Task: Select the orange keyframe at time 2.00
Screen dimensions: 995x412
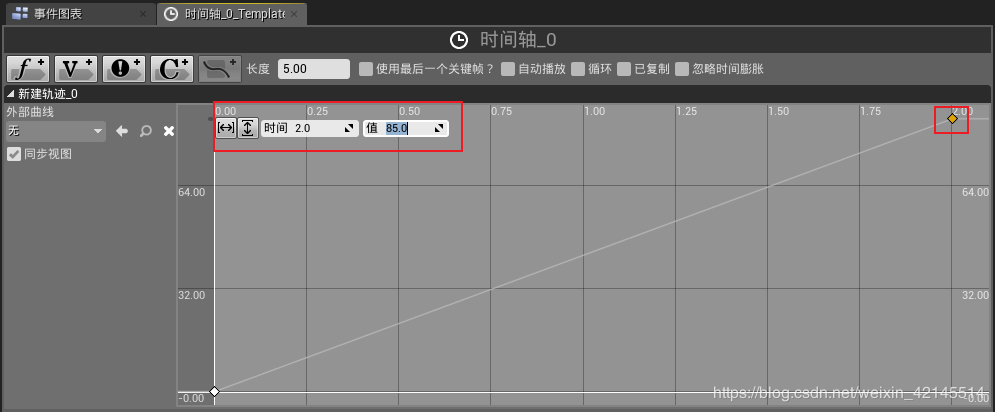Action: (952, 119)
